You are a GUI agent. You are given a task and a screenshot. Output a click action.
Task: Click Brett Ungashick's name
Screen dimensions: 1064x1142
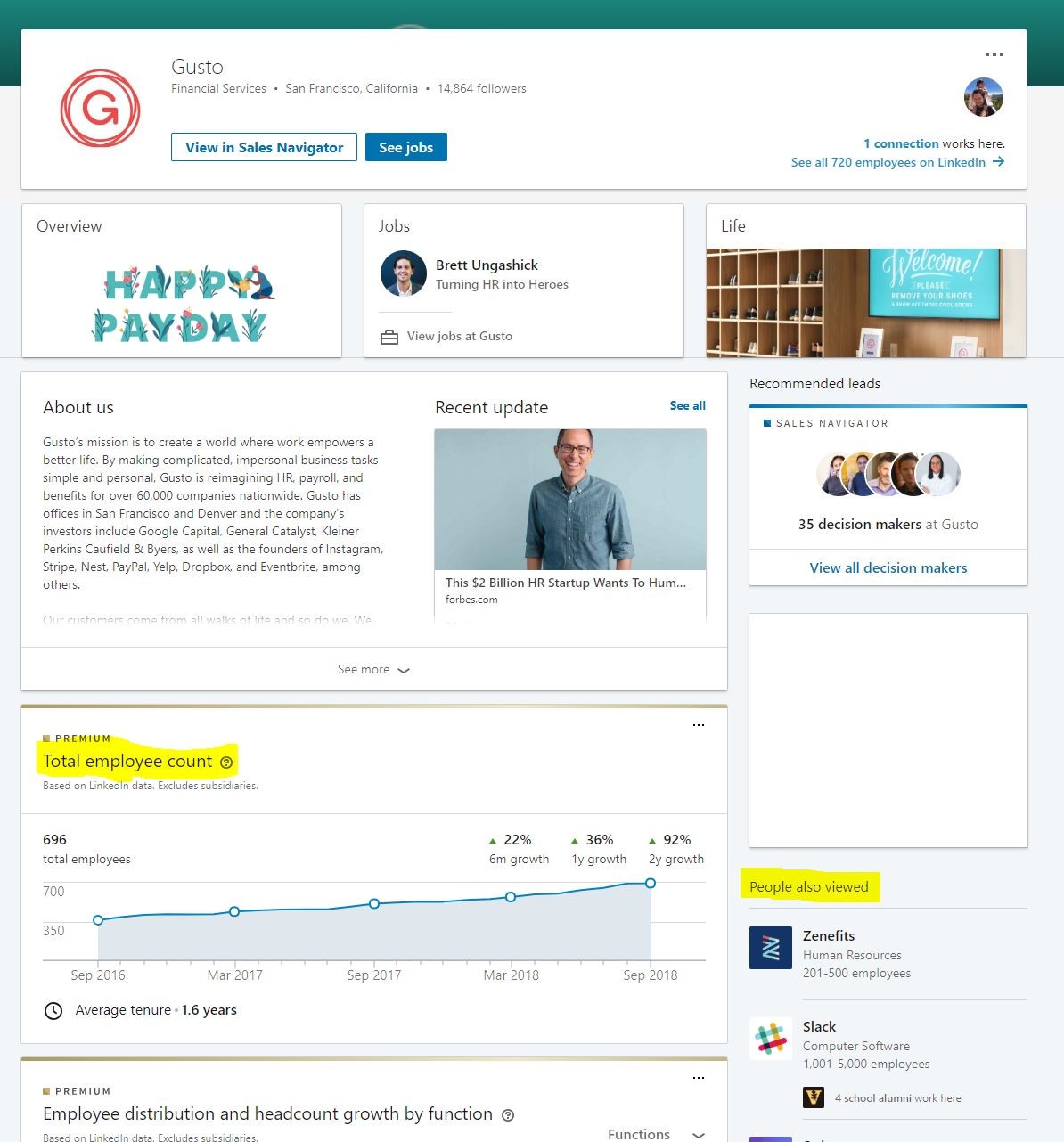(487, 265)
